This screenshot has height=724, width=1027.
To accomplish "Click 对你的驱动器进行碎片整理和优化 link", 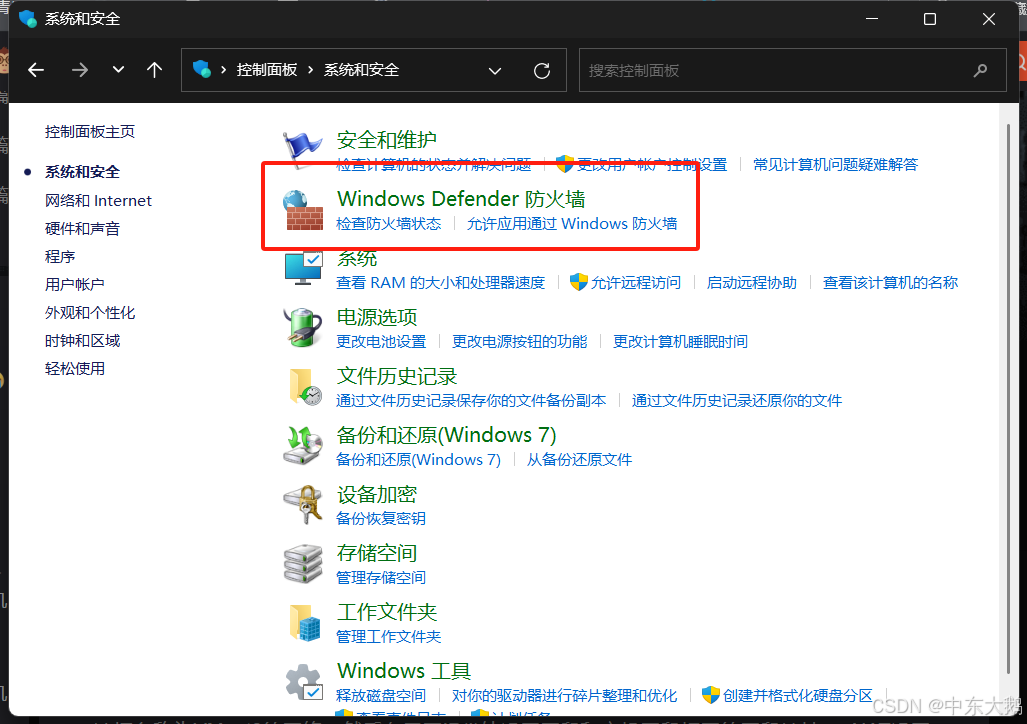I will coord(564,695).
